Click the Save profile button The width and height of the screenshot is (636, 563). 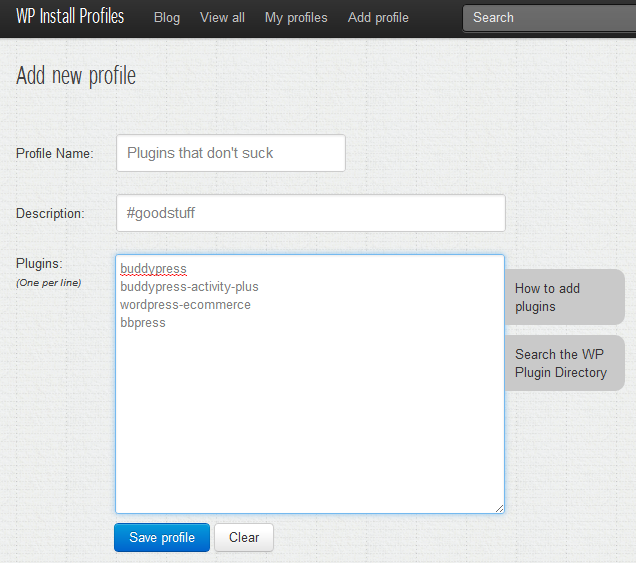(x=162, y=537)
